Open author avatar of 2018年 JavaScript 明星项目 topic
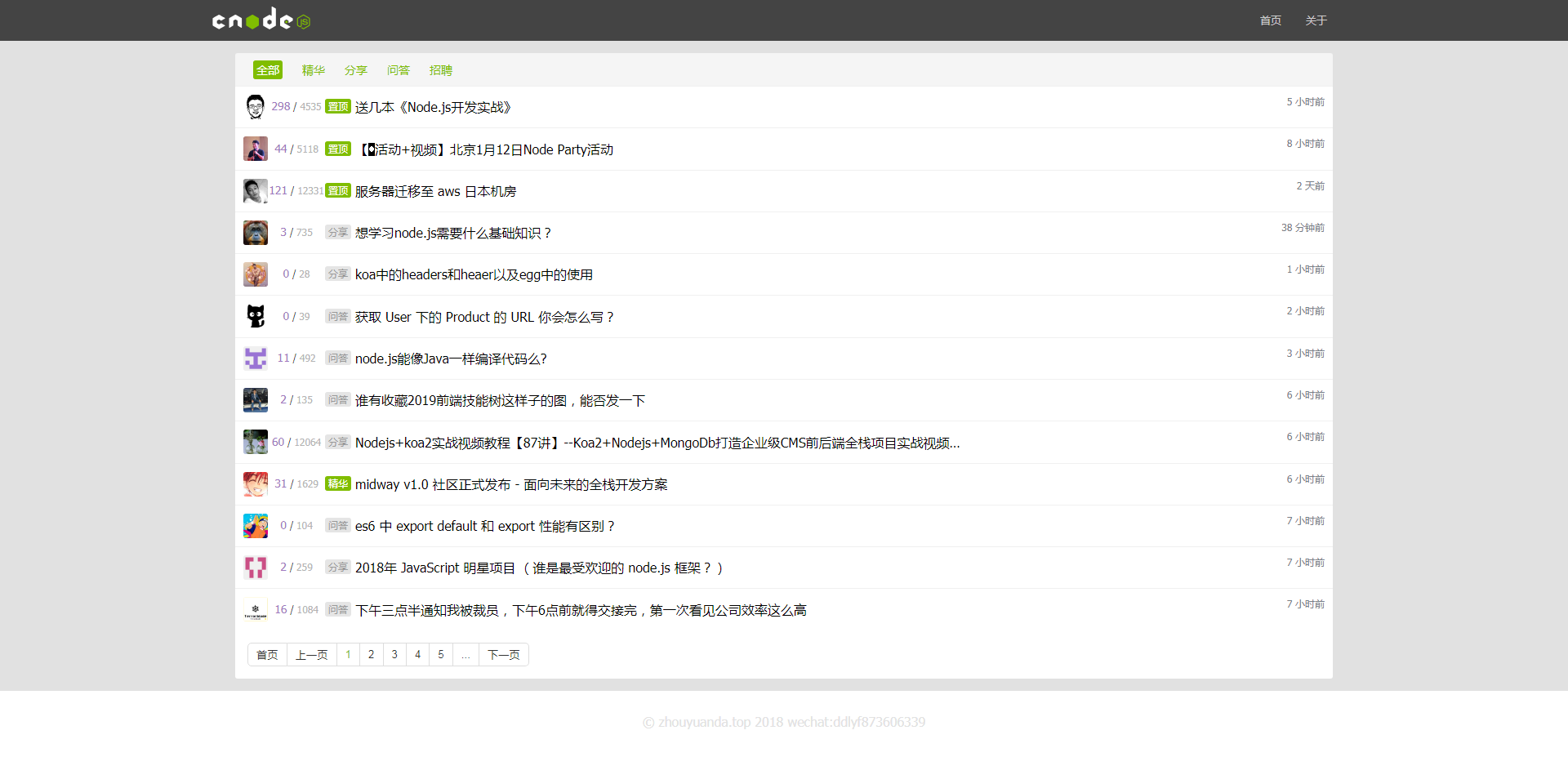Screen dimensions: 1568x766 pos(256,568)
